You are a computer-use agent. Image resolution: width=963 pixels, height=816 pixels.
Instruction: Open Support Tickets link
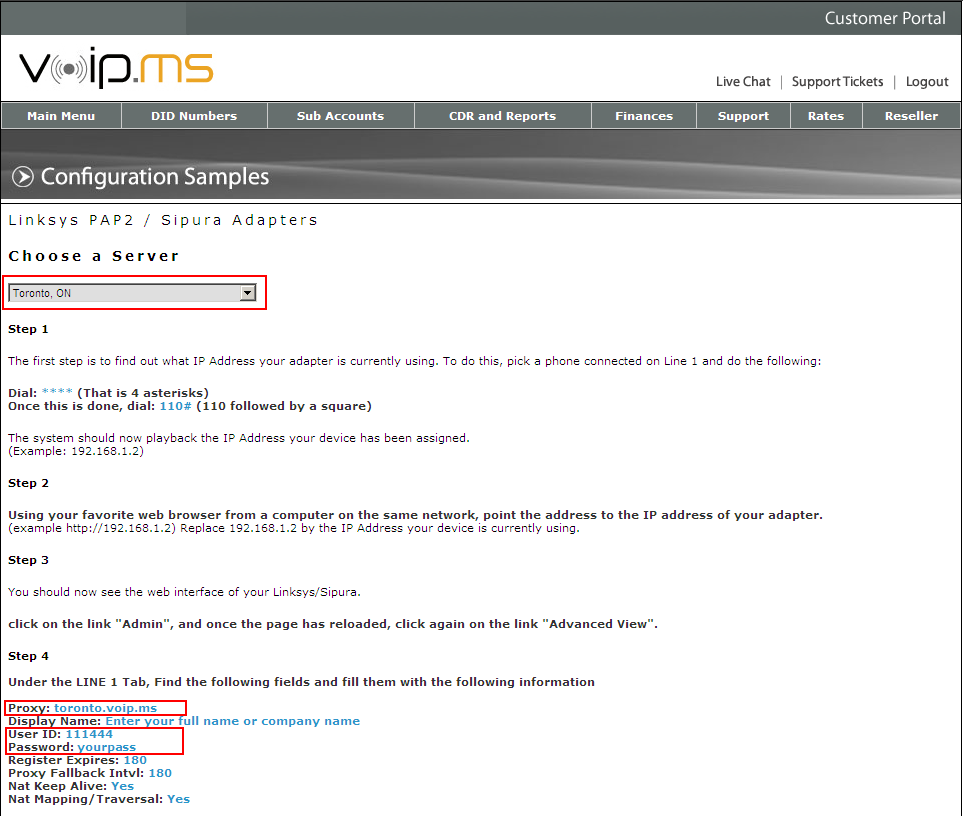point(837,82)
